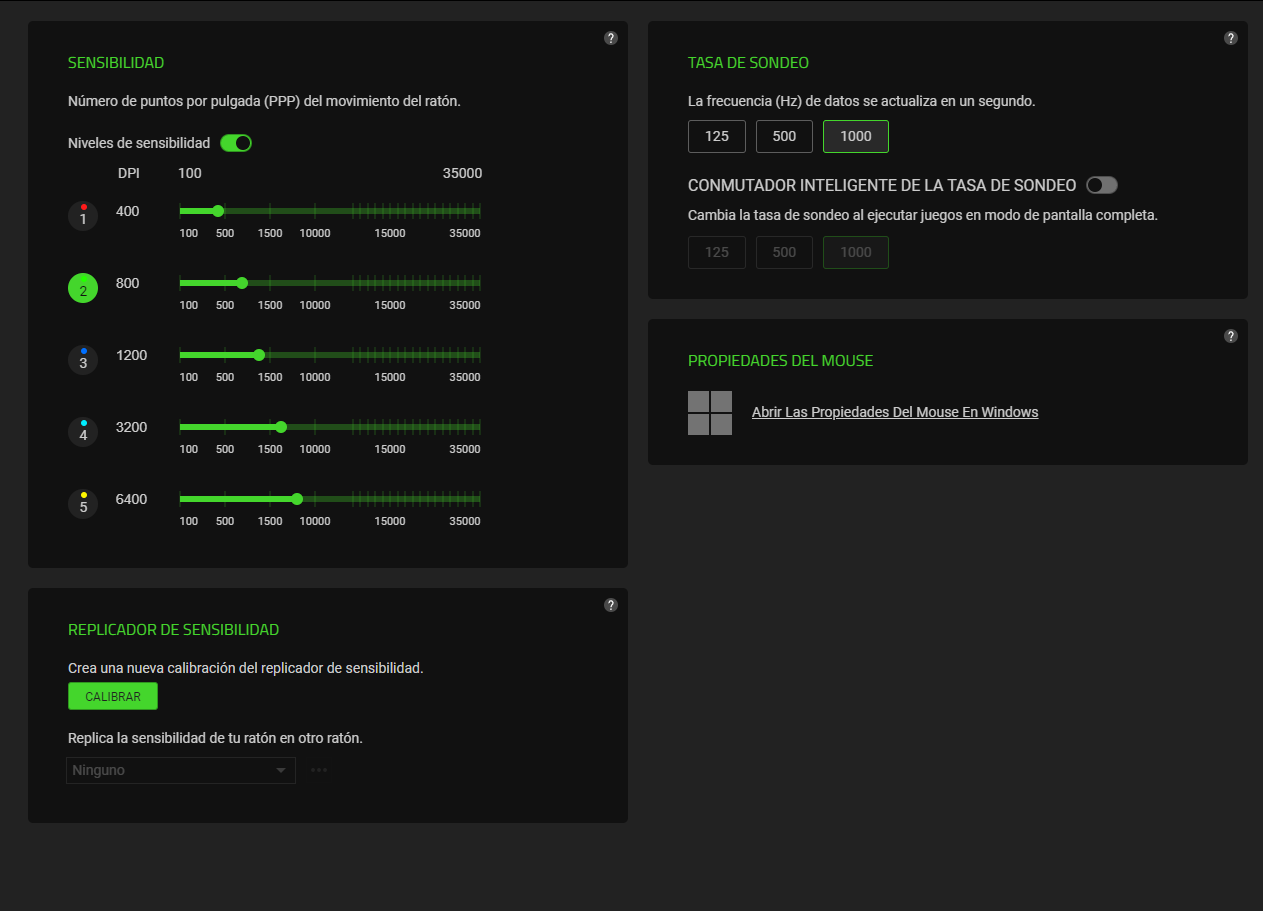Screen dimensions: 1263x911
Task: Click the three dots next to Ninguno dropdown
Action: (x=319, y=770)
